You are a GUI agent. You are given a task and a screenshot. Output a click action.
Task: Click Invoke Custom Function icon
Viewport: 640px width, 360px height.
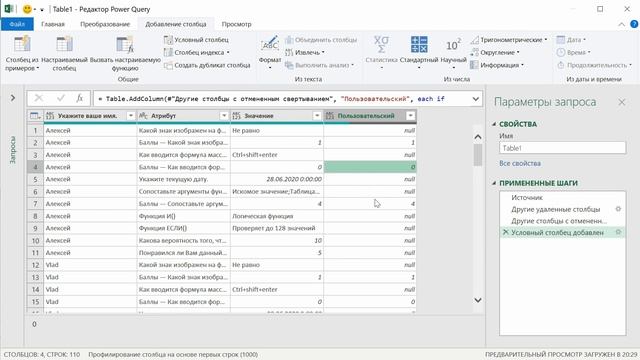[125, 45]
